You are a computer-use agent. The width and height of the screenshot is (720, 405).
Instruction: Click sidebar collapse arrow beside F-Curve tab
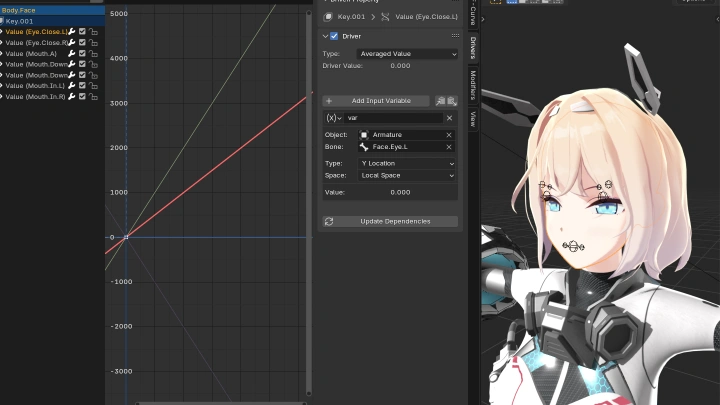coord(483,19)
